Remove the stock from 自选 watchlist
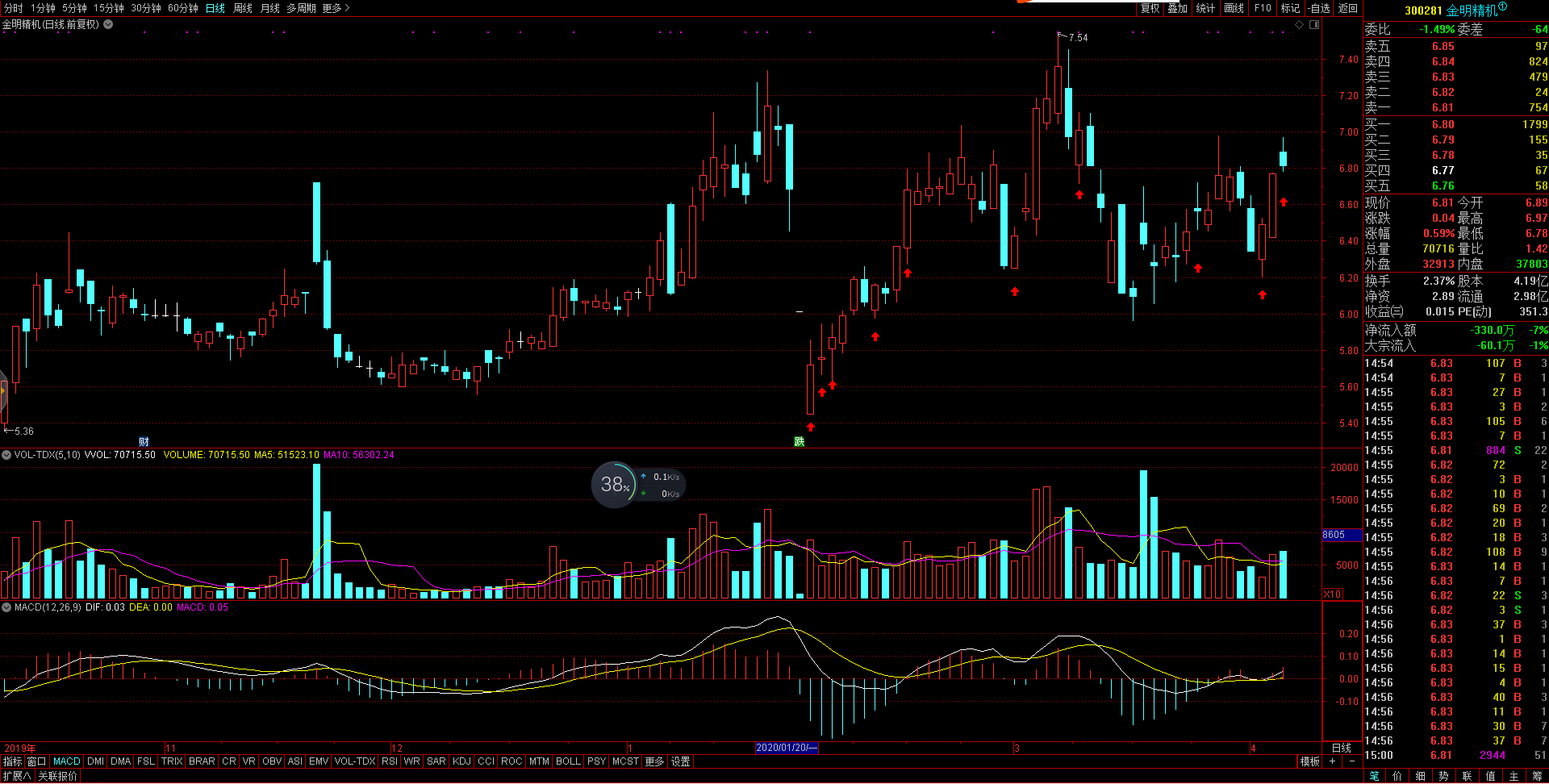Image resolution: width=1549 pixels, height=784 pixels. 1319,8
